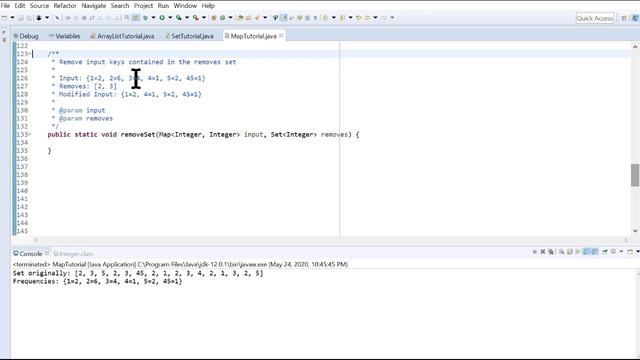
Task: Click the Coverage launch icon
Action: coord(179,18)
